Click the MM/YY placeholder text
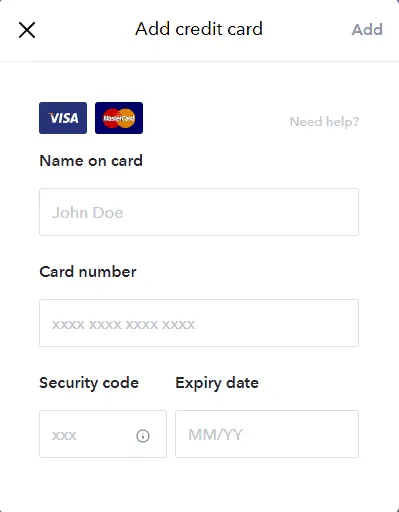 point(216,435)
